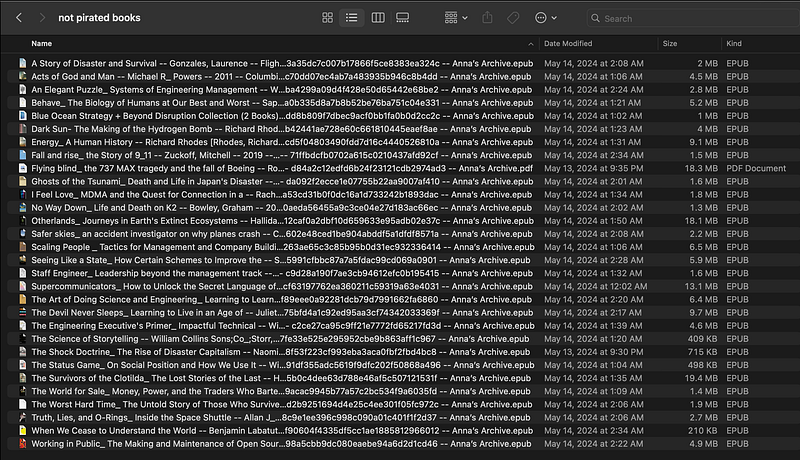Go back with the left chevron

pos(19,18)
